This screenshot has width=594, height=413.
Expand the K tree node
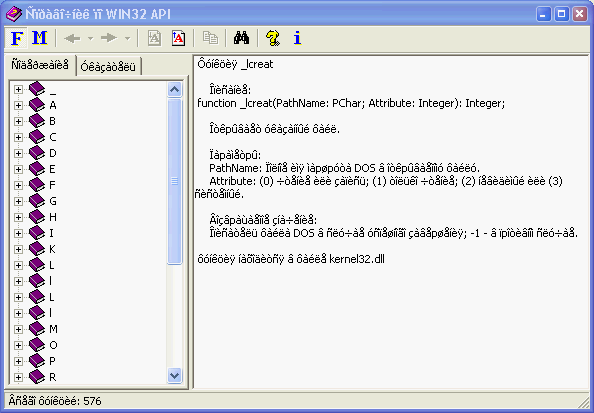click(x=18, y=249)
